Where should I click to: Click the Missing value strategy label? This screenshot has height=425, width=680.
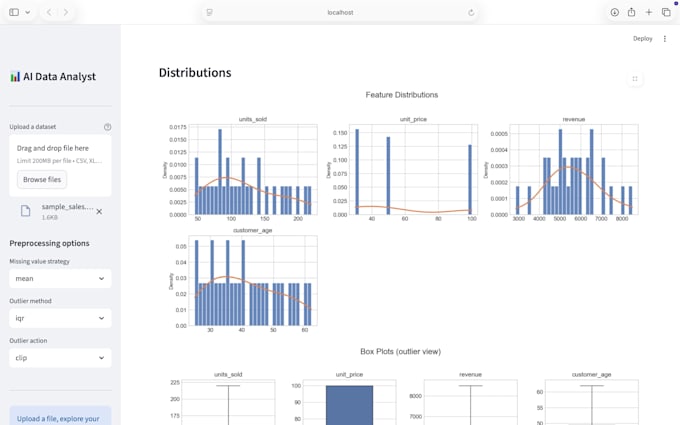(39, 261)
